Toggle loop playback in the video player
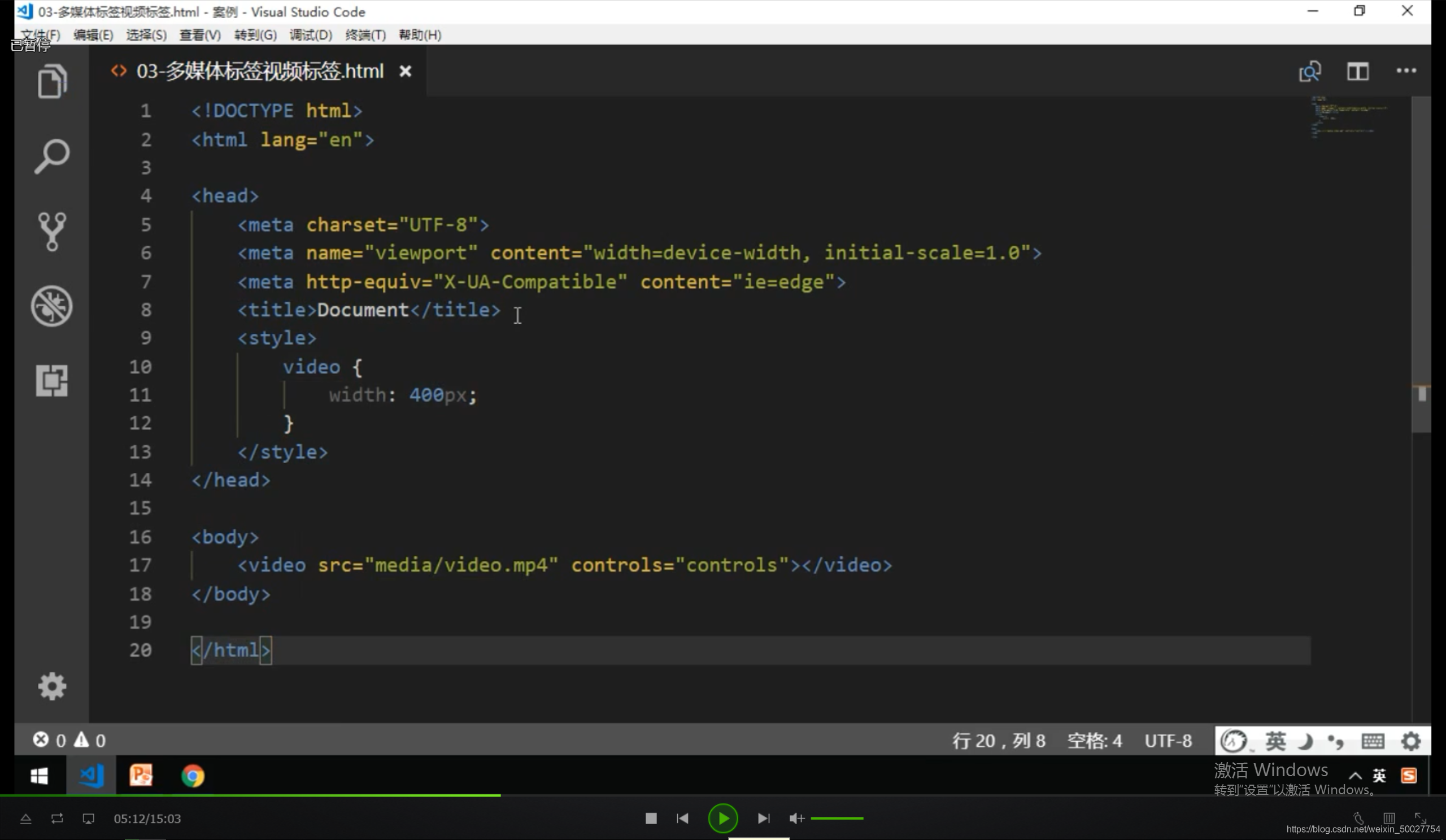 [57, 819]
